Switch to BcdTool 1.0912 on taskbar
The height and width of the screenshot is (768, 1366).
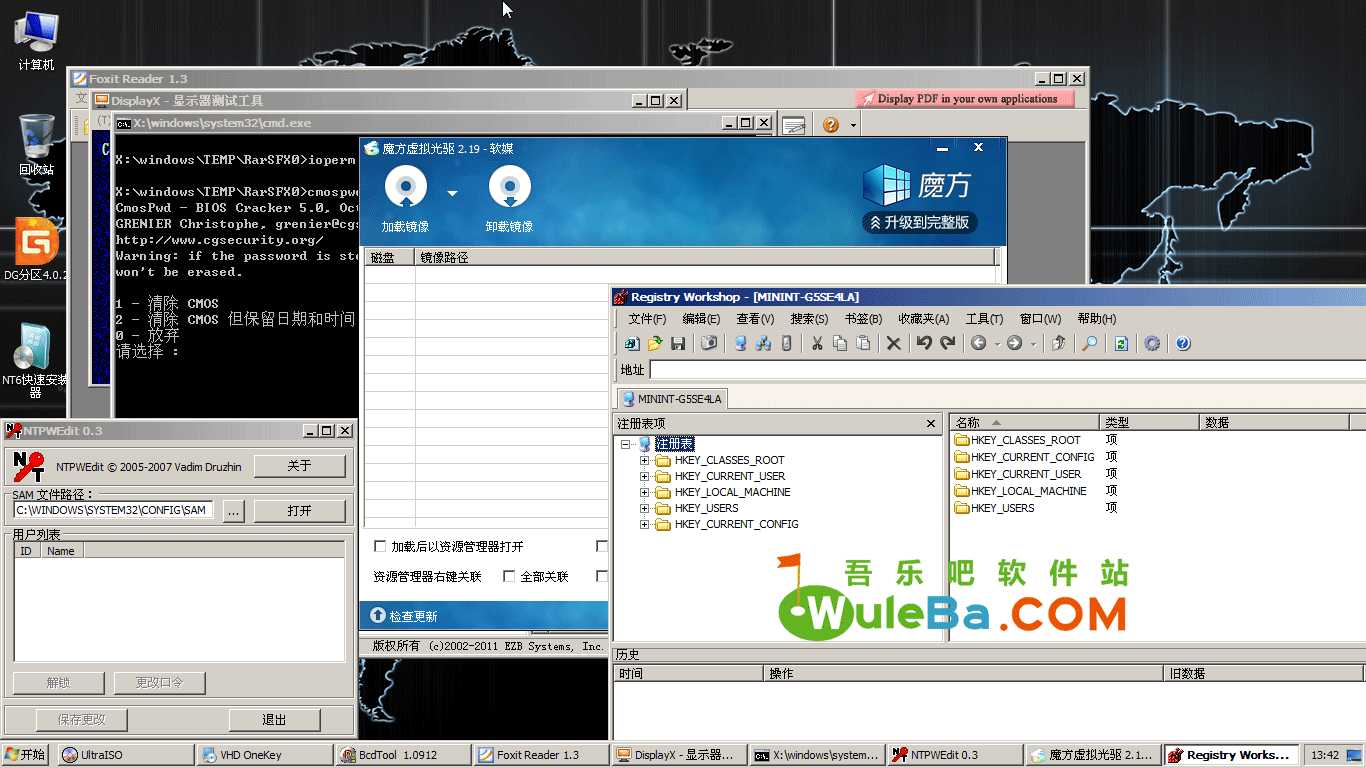(403, 755)
